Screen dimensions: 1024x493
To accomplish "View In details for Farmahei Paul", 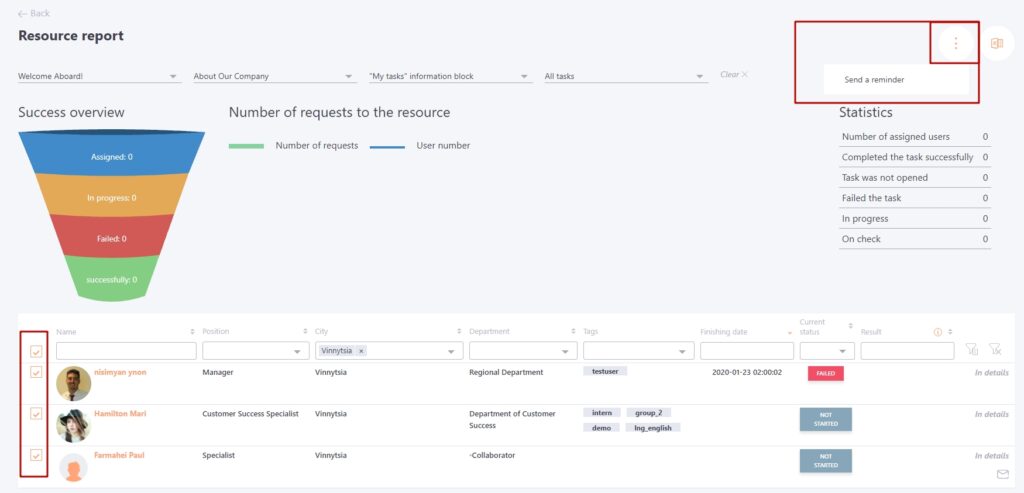I will click(x=991, y=456).
